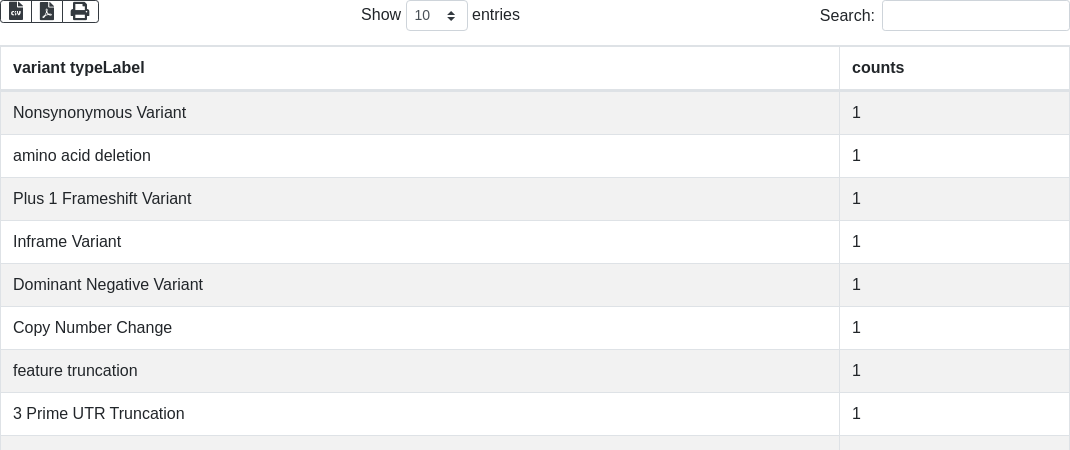Export table as CSV file
The image size is (1070, 450).
point(16,11)
